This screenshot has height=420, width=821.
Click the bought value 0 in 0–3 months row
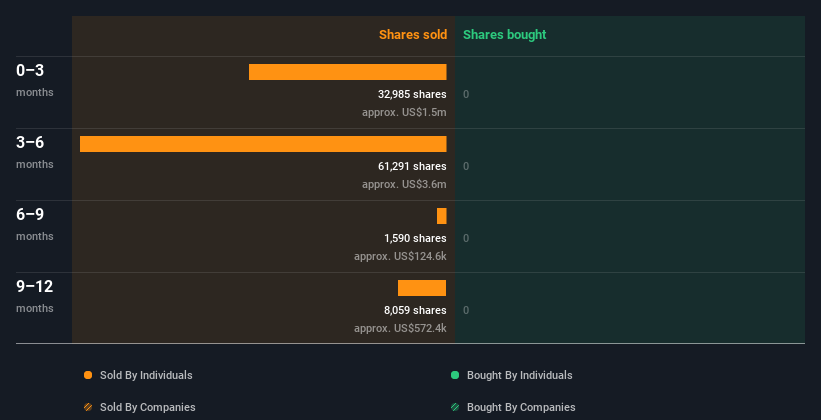coord(466,95)
